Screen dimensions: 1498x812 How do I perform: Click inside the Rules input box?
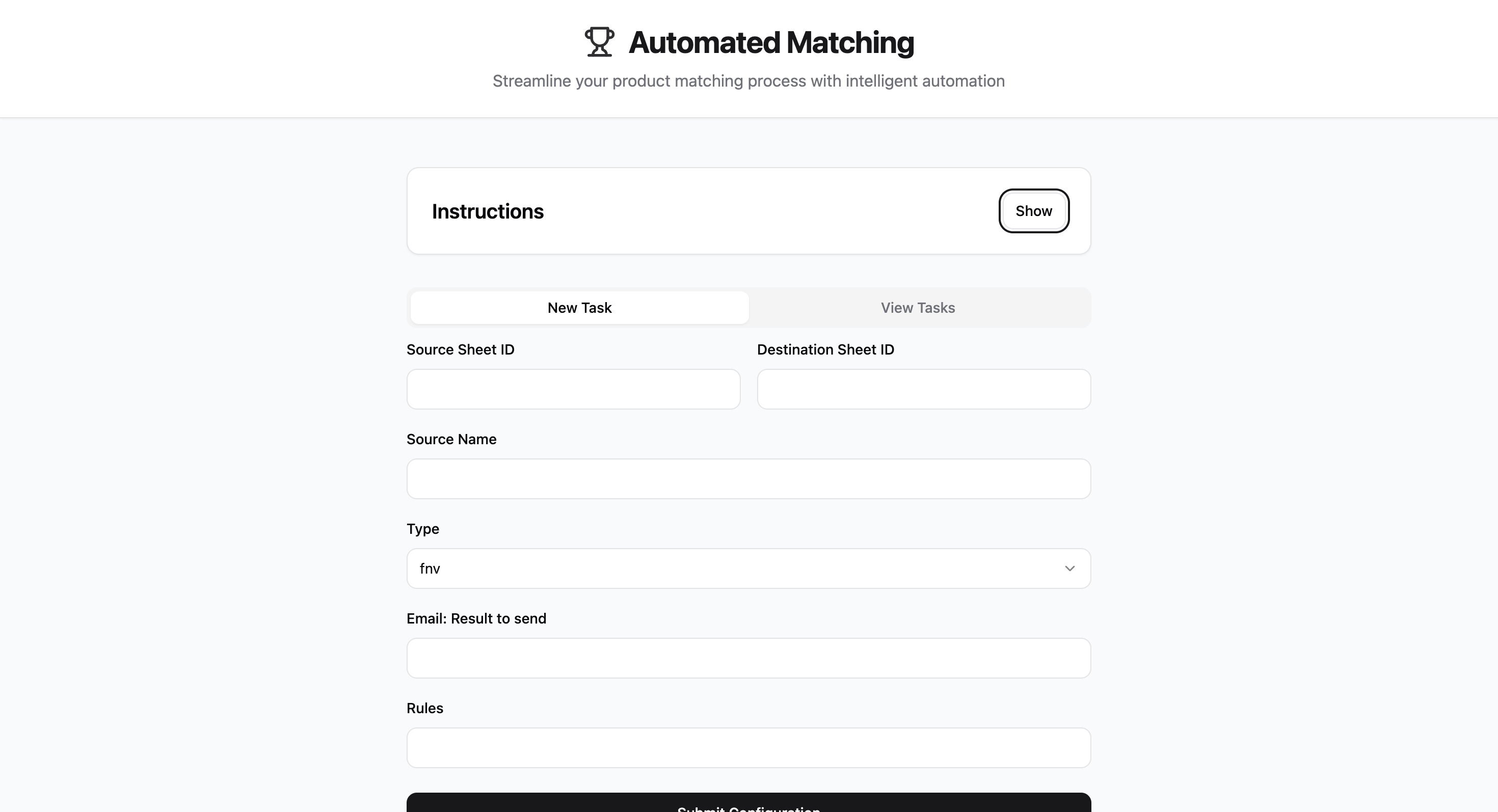748,747
